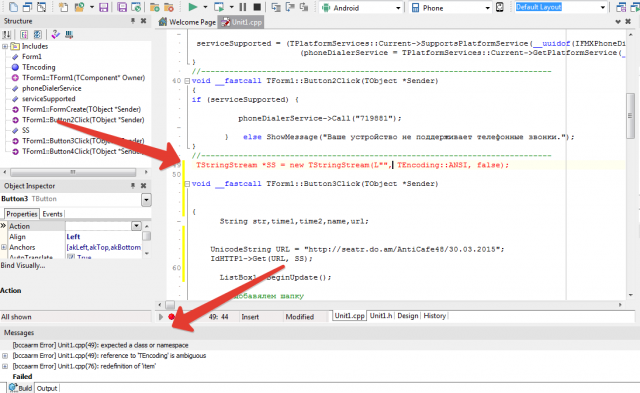
Task: Switch to the Events tab
Action: 52,214
